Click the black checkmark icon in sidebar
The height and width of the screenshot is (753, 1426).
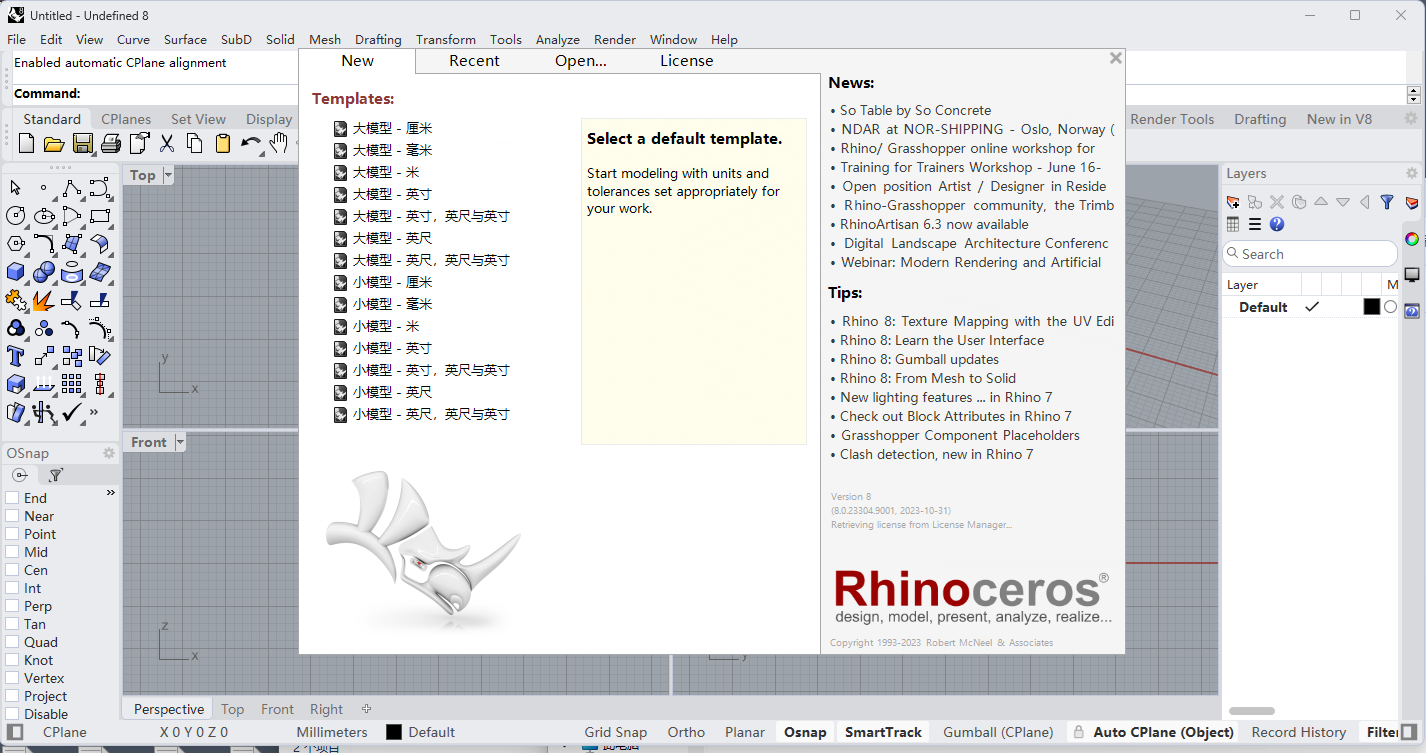tap(72, 412)
